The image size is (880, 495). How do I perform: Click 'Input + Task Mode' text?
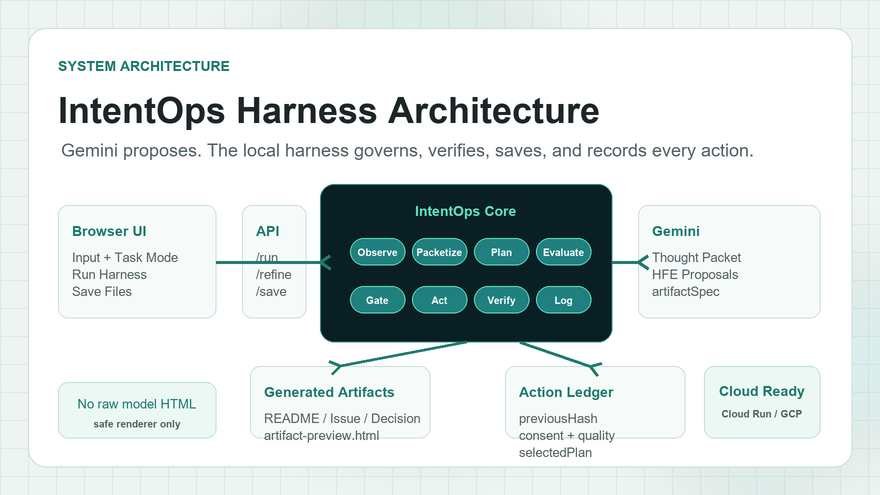[125, 257]
